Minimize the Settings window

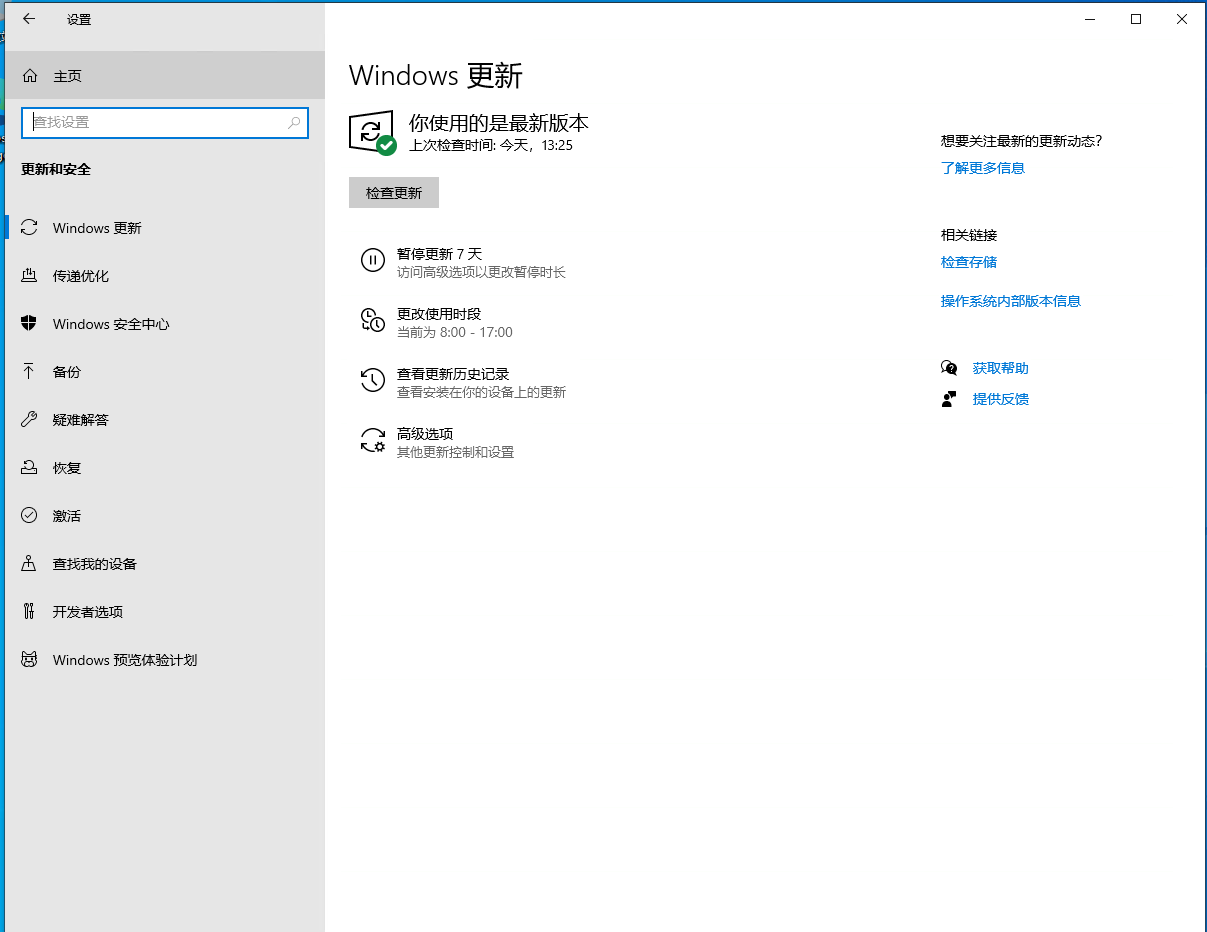click(1090, 19)
